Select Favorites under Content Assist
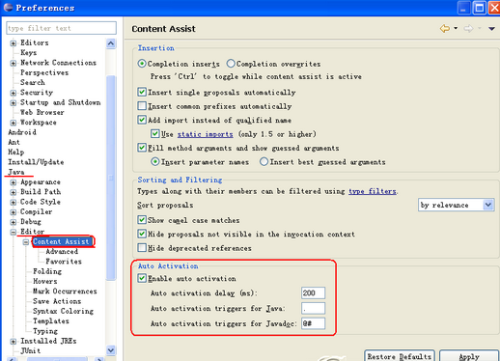 point(63,261)
